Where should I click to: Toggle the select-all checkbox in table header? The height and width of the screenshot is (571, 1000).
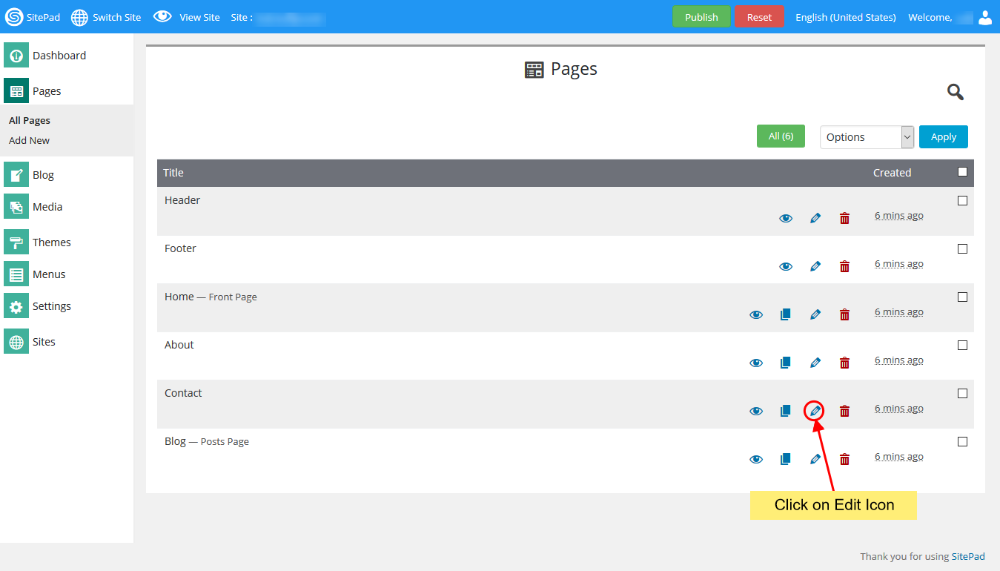(x=962, y=172)
